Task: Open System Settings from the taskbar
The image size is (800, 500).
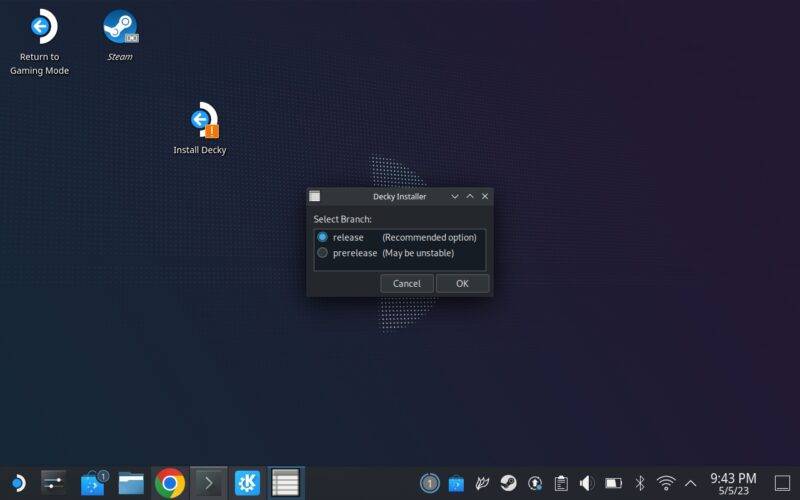Action: [x=54, y=484]
